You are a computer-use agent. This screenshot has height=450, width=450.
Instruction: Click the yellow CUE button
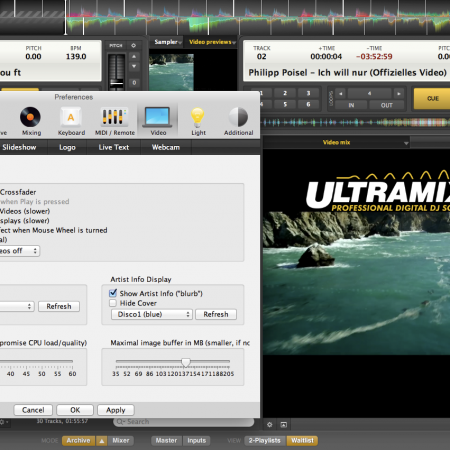432,98
